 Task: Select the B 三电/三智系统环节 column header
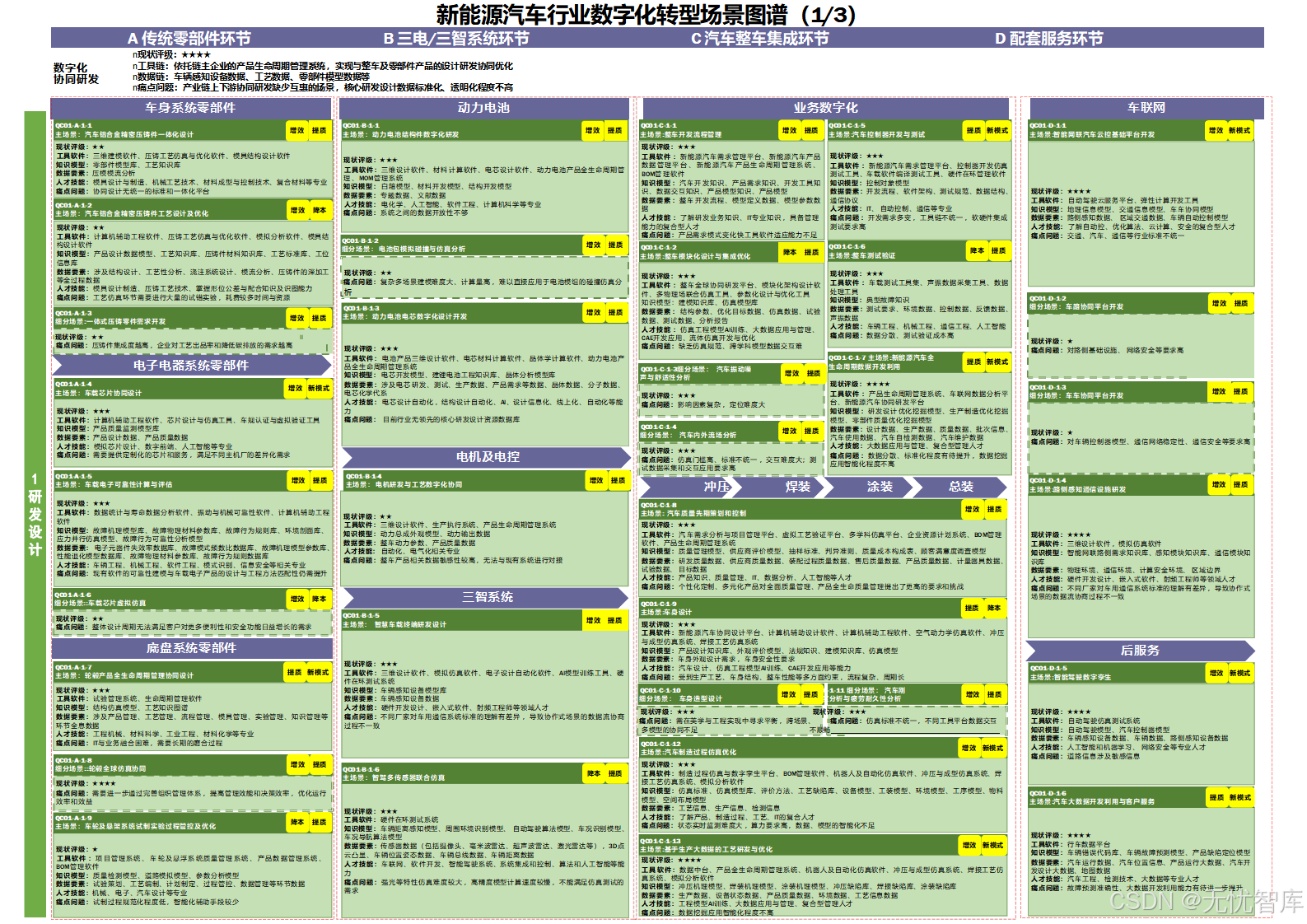456,38
